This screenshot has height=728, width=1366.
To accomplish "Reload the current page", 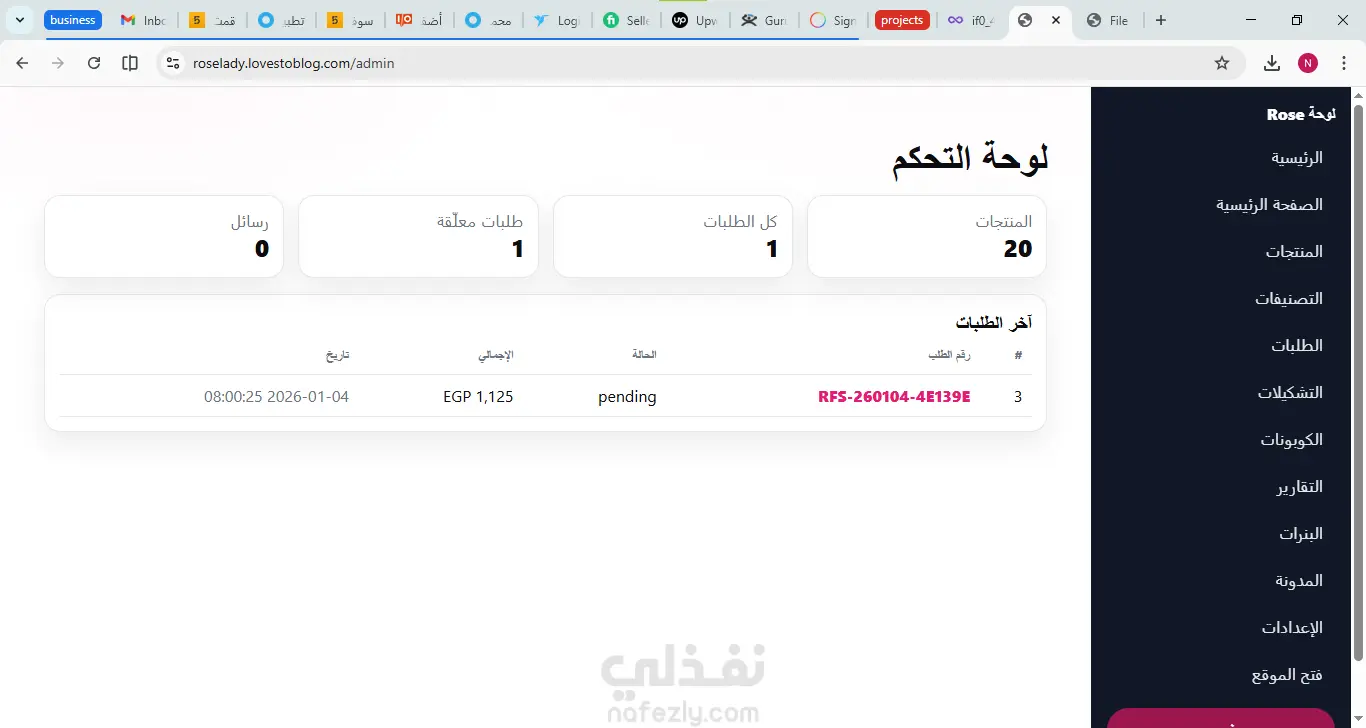I will 94,63.
